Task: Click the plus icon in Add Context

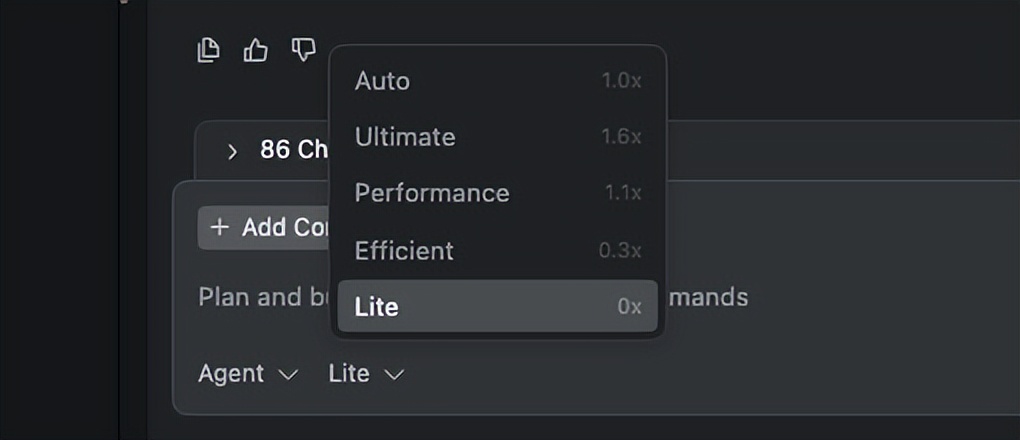Action: [220, 228]
